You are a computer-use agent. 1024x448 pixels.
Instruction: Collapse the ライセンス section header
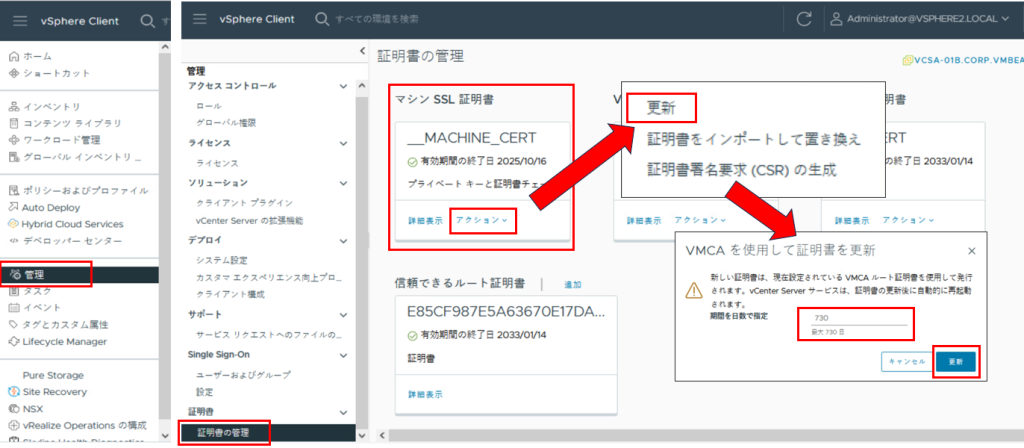(344, 143)
